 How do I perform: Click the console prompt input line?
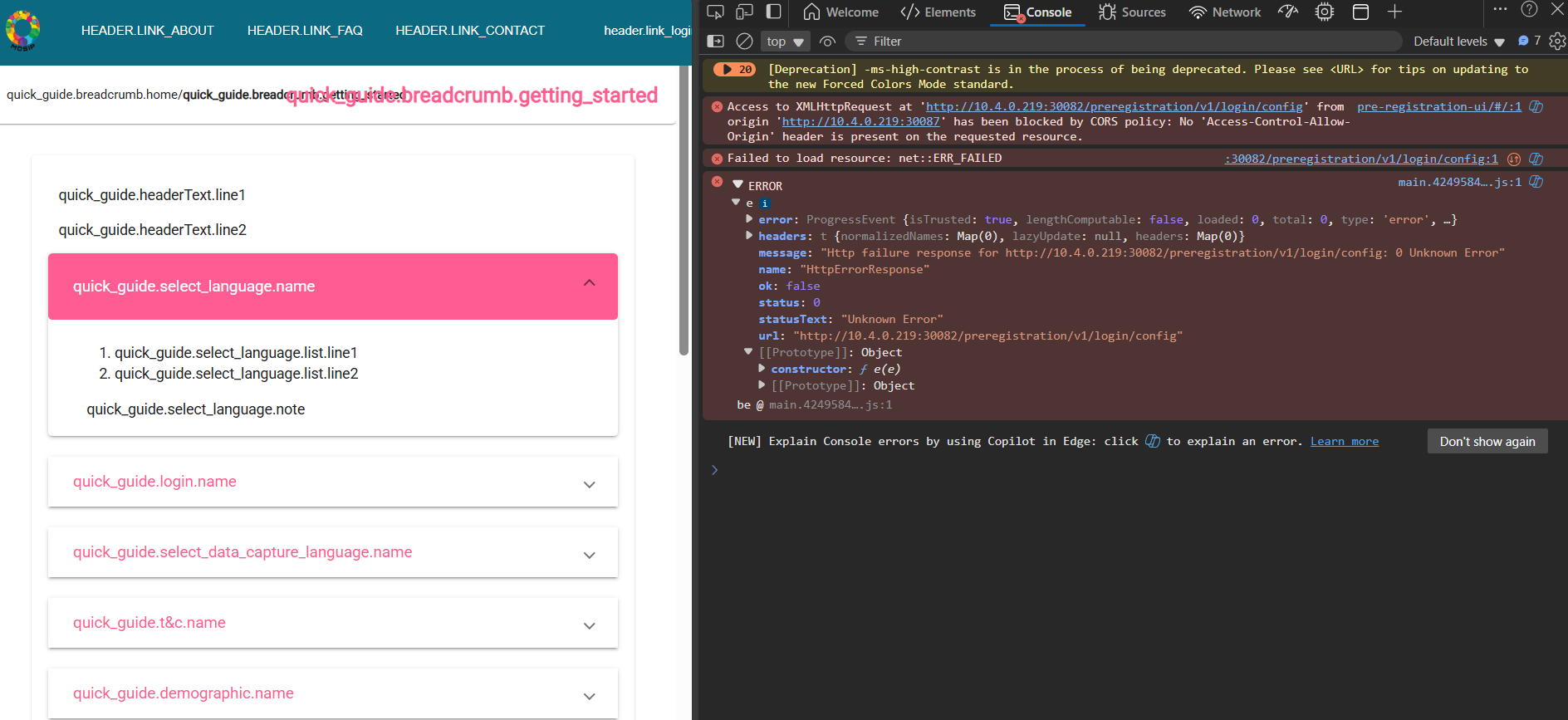coord(1138,470)
